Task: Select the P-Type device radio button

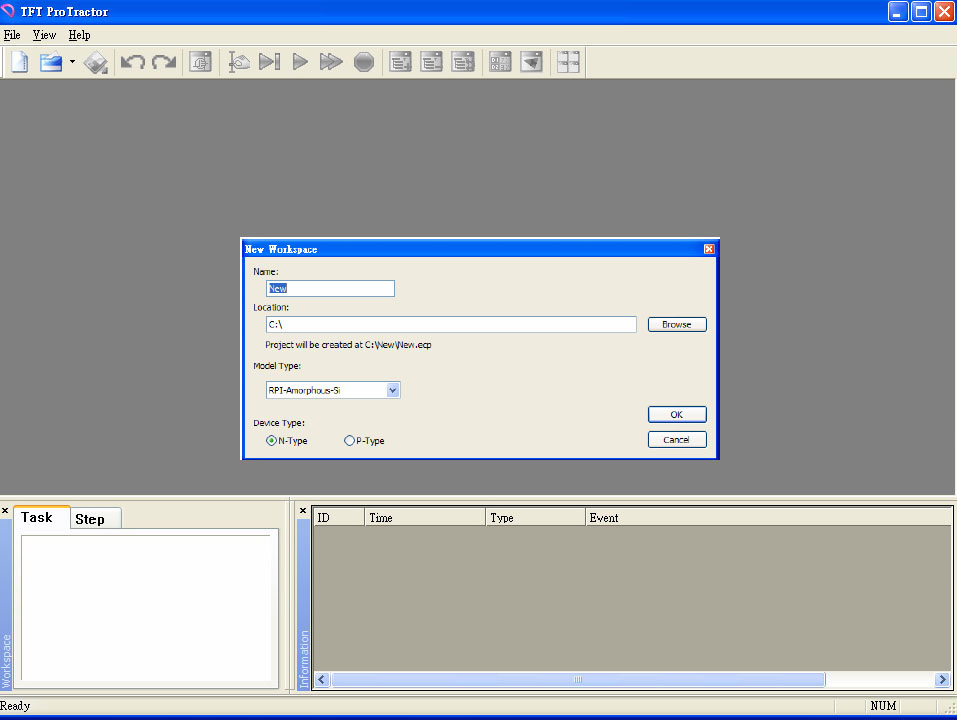Action: (x=349, y=440)
